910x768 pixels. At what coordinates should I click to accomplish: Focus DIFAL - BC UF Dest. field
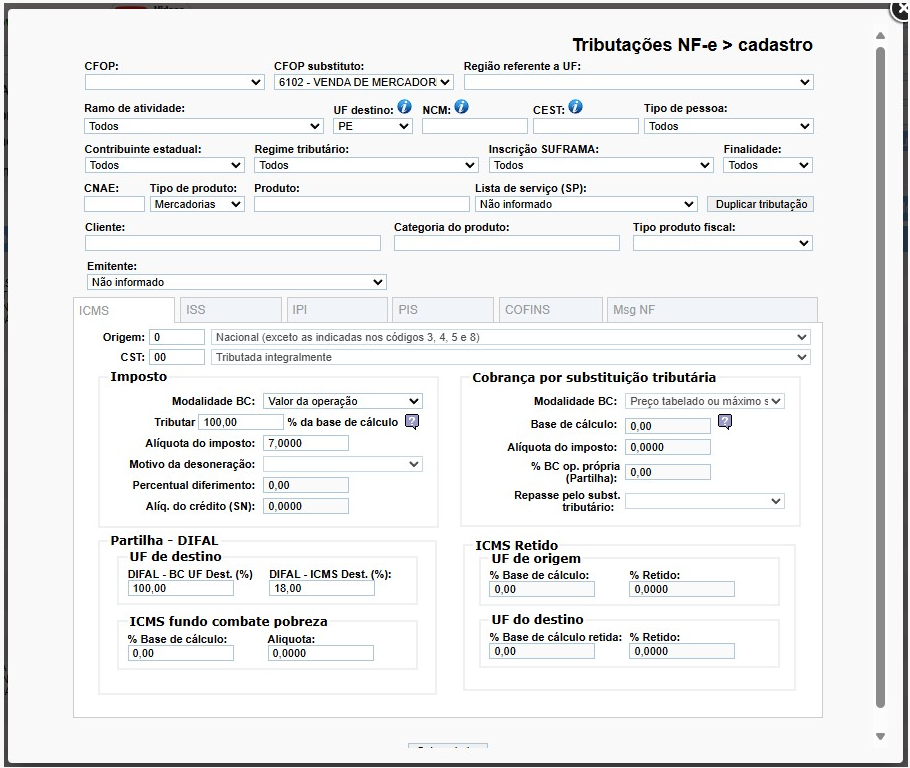180,588
